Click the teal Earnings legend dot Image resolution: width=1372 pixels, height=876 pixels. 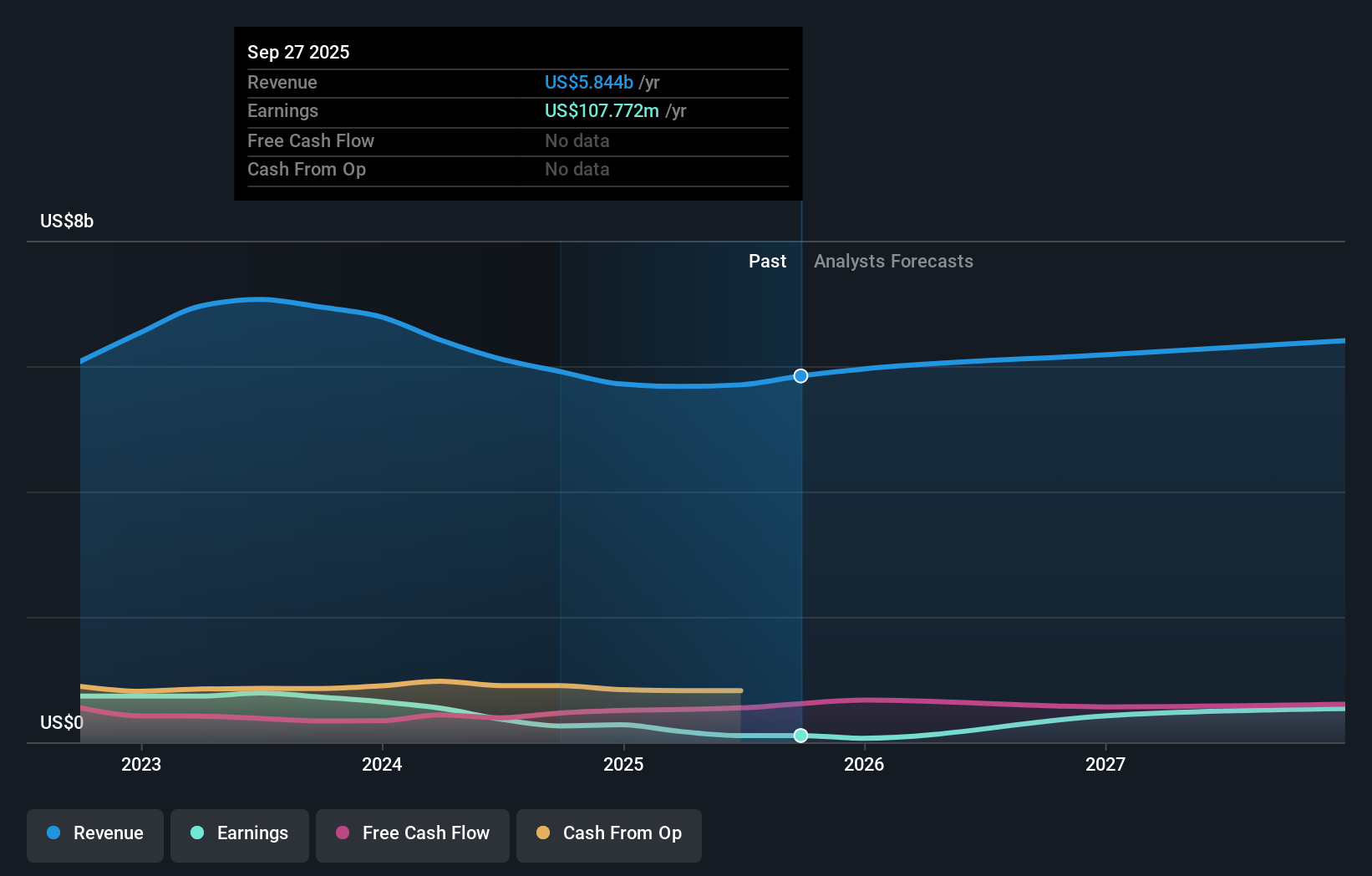[196, 833]
